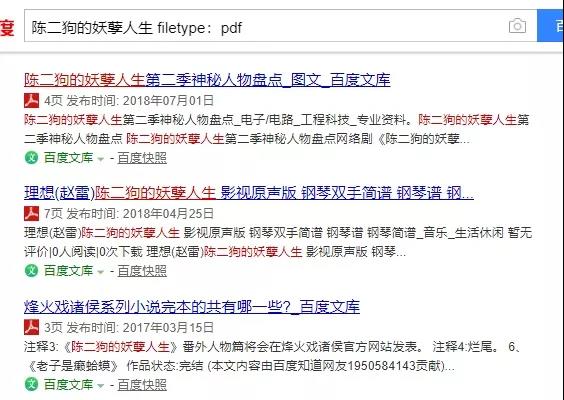
Task: Click the camera image search icon
Action: (x=517, y=26)
